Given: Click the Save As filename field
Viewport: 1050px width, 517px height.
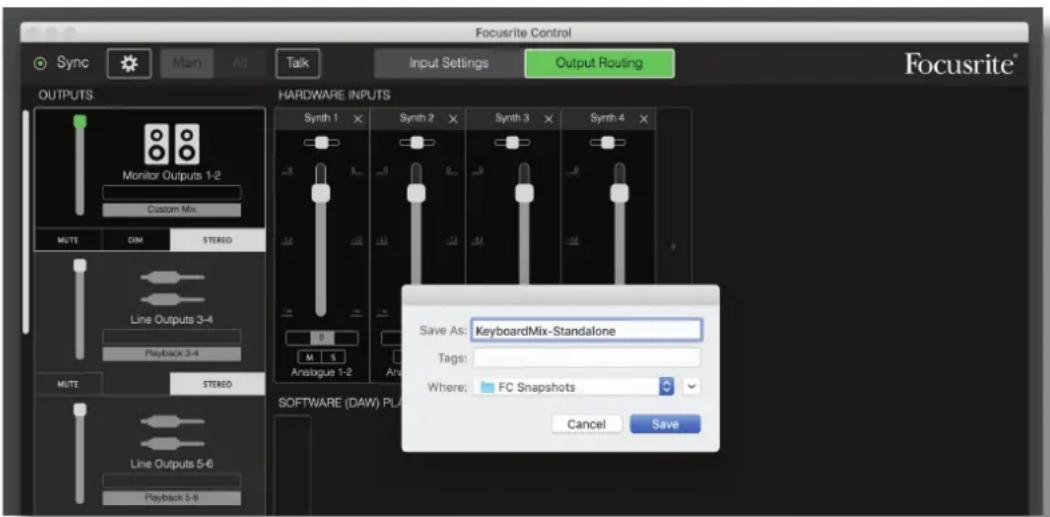Looking at the screenshot, I should click(x=587, y=330).
